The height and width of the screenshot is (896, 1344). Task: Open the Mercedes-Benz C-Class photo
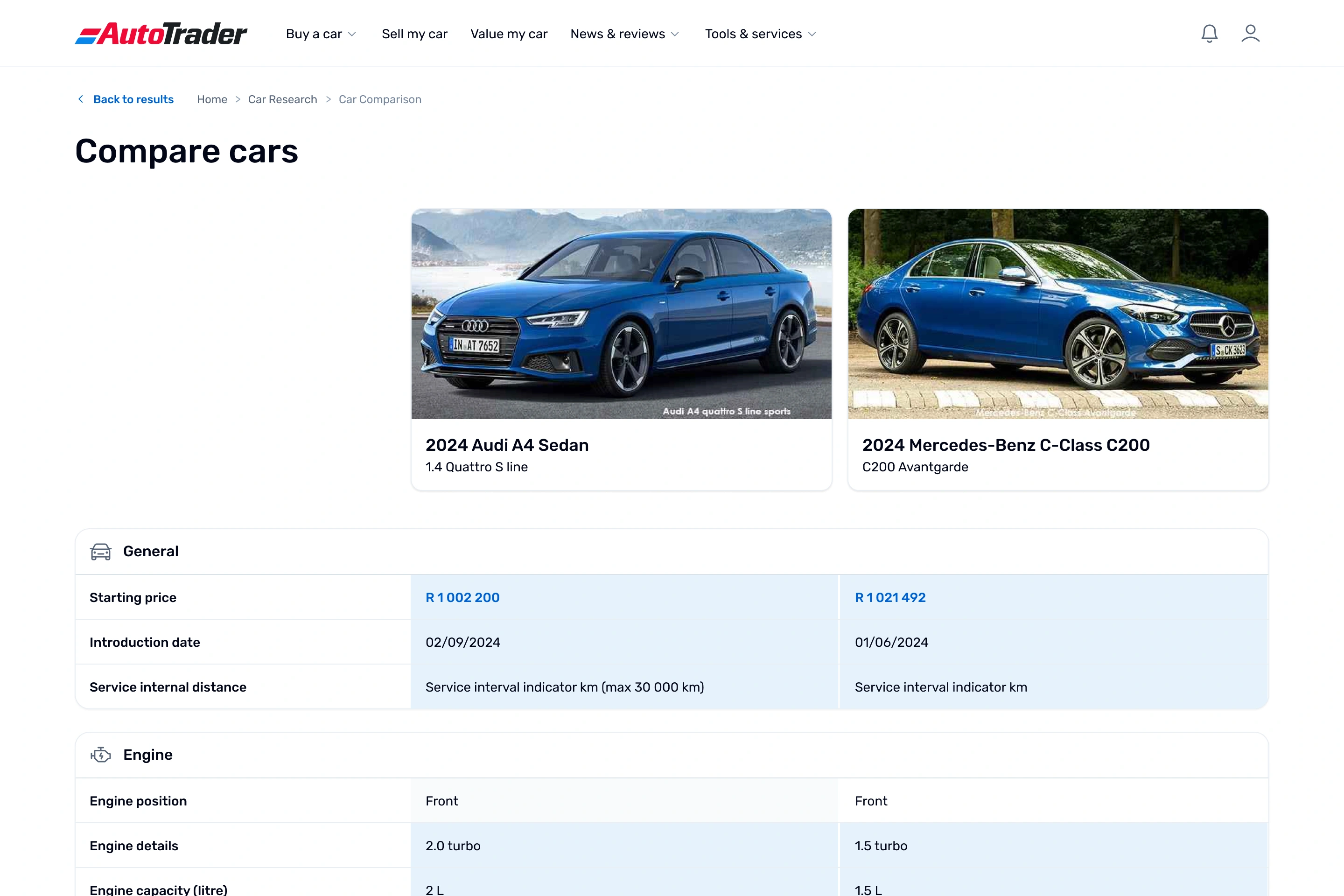tap(1058, 314)
